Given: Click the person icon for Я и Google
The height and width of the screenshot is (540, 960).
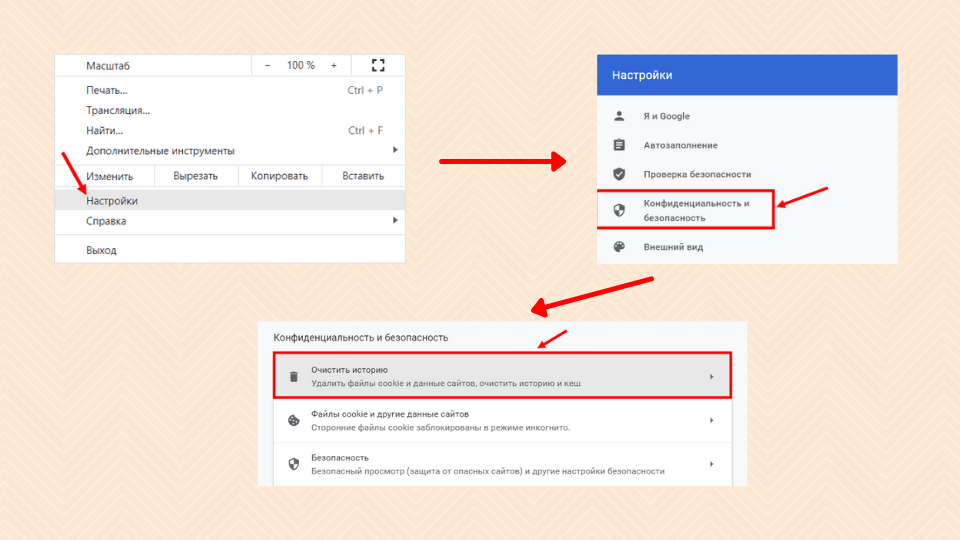Looking at the screenshot, I should 619,116.
